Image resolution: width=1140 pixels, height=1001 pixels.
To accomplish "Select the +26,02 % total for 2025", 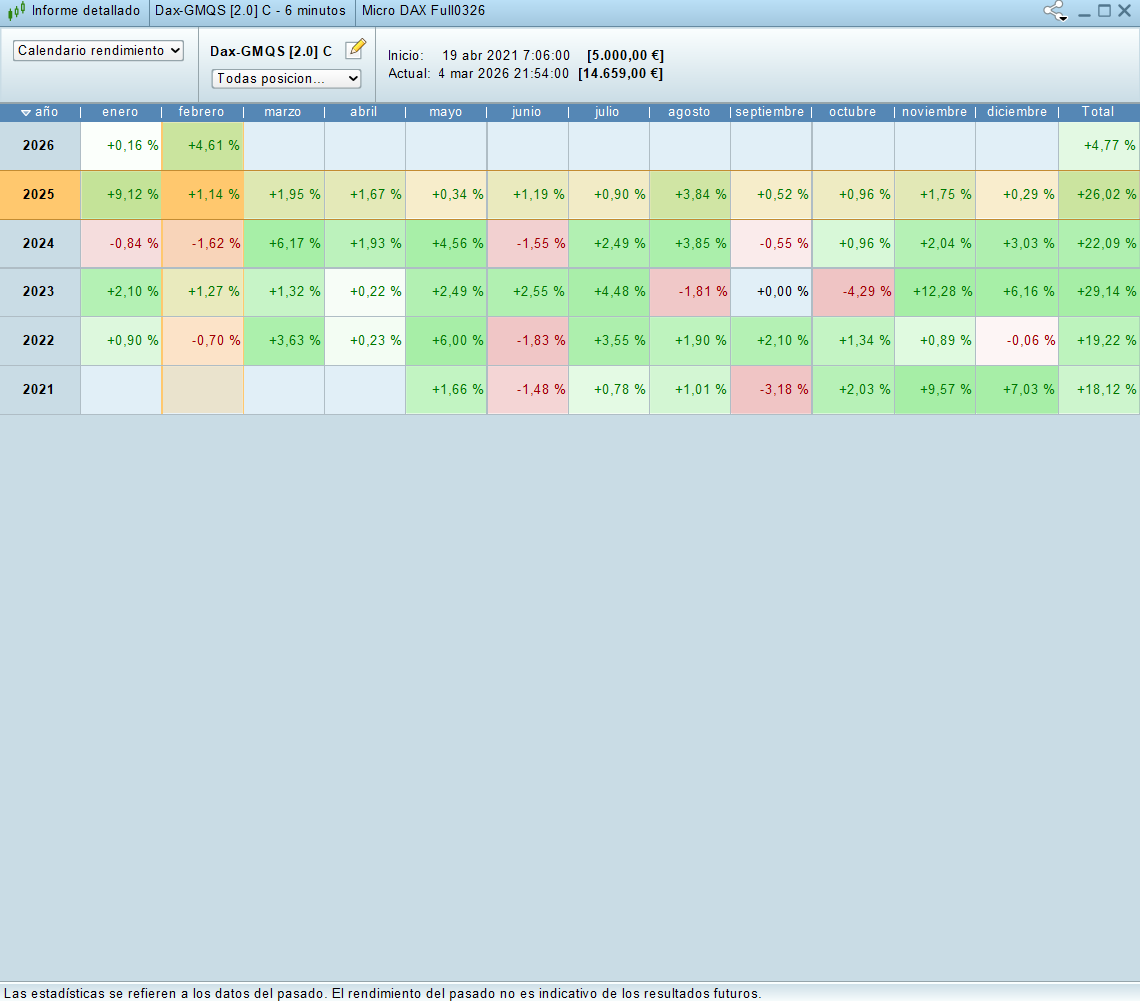I will (x=1098, y=195).
